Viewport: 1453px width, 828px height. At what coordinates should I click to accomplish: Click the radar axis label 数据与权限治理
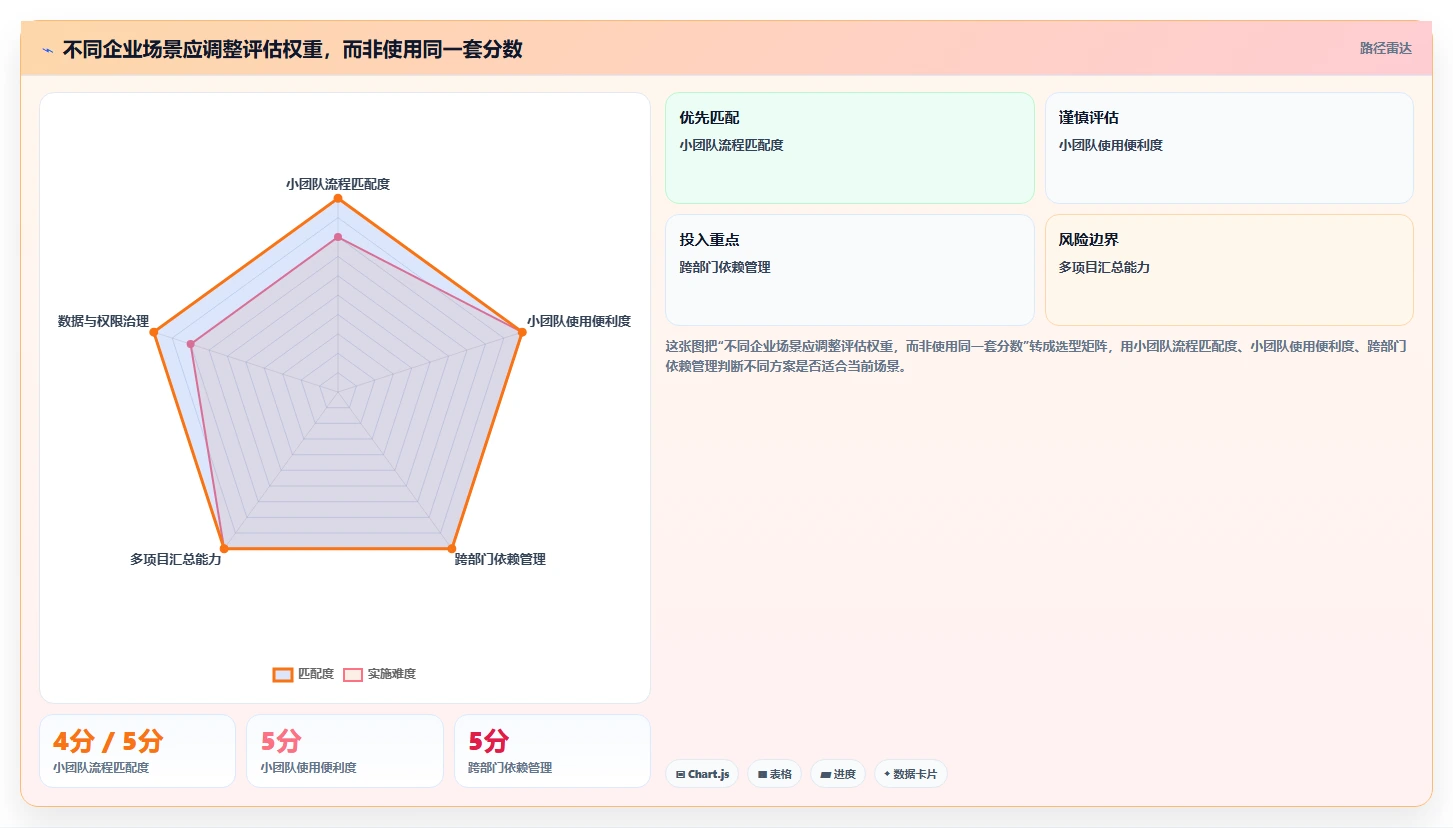click(103, 321)
